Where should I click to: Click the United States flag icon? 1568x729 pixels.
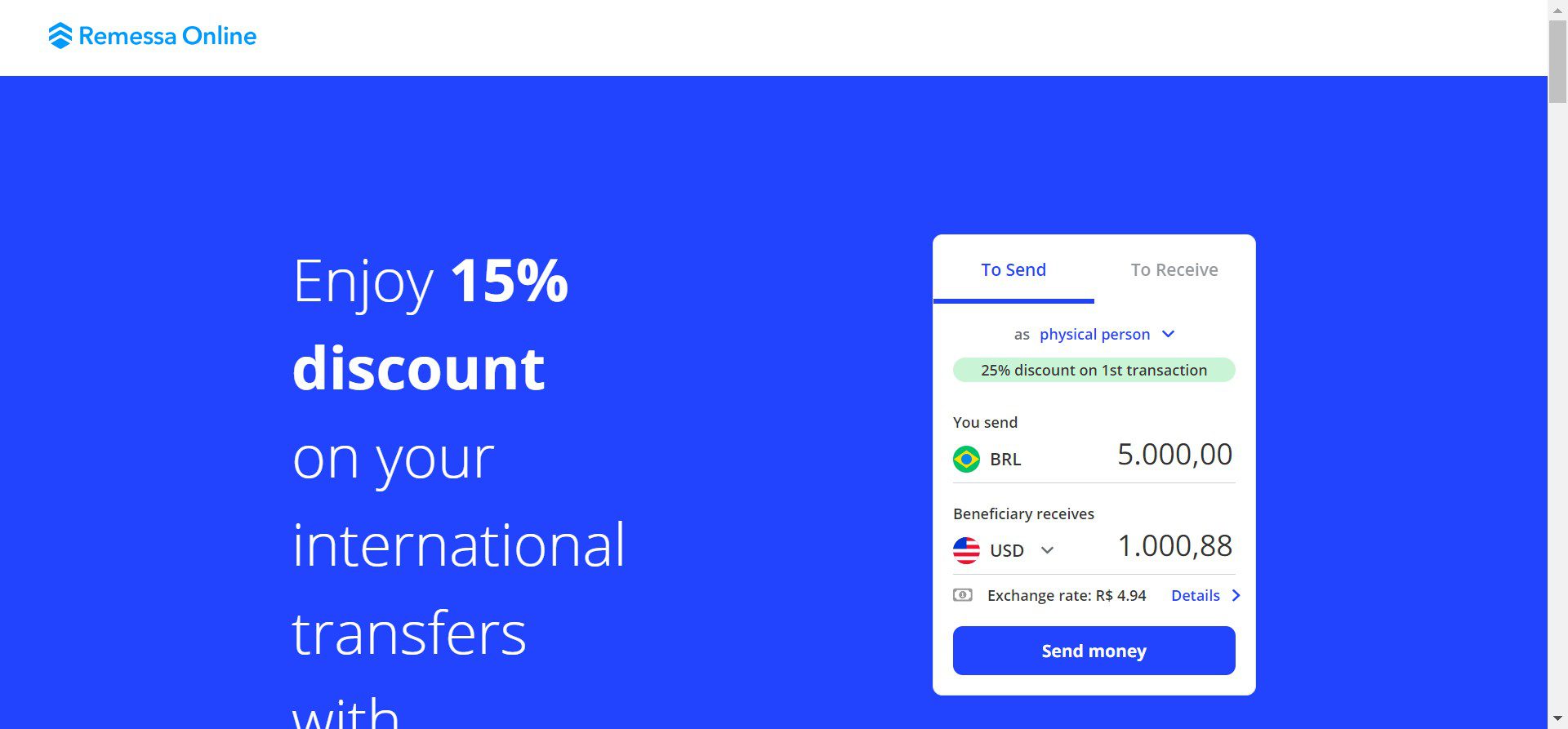coord(966,550)
